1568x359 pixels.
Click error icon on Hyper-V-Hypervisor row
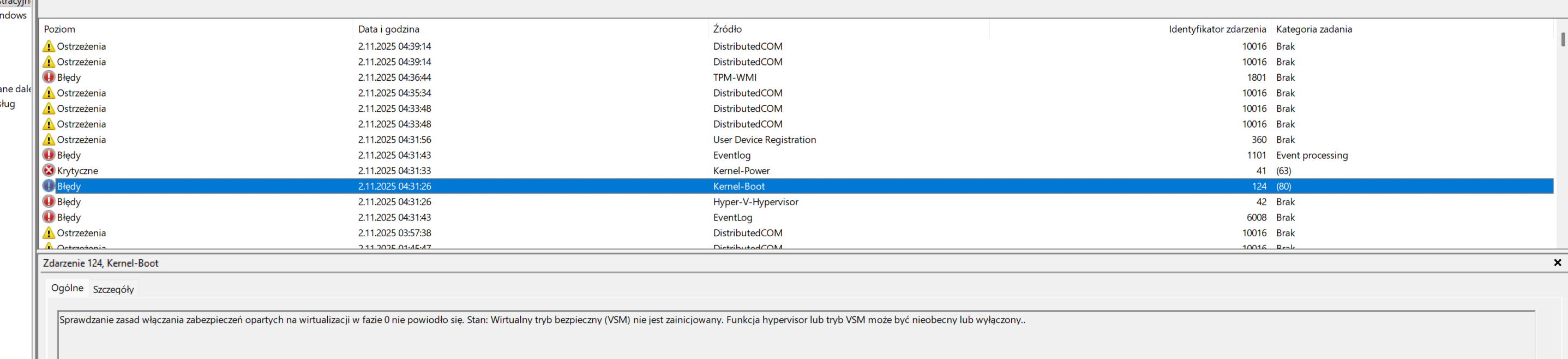click(49, 201)
